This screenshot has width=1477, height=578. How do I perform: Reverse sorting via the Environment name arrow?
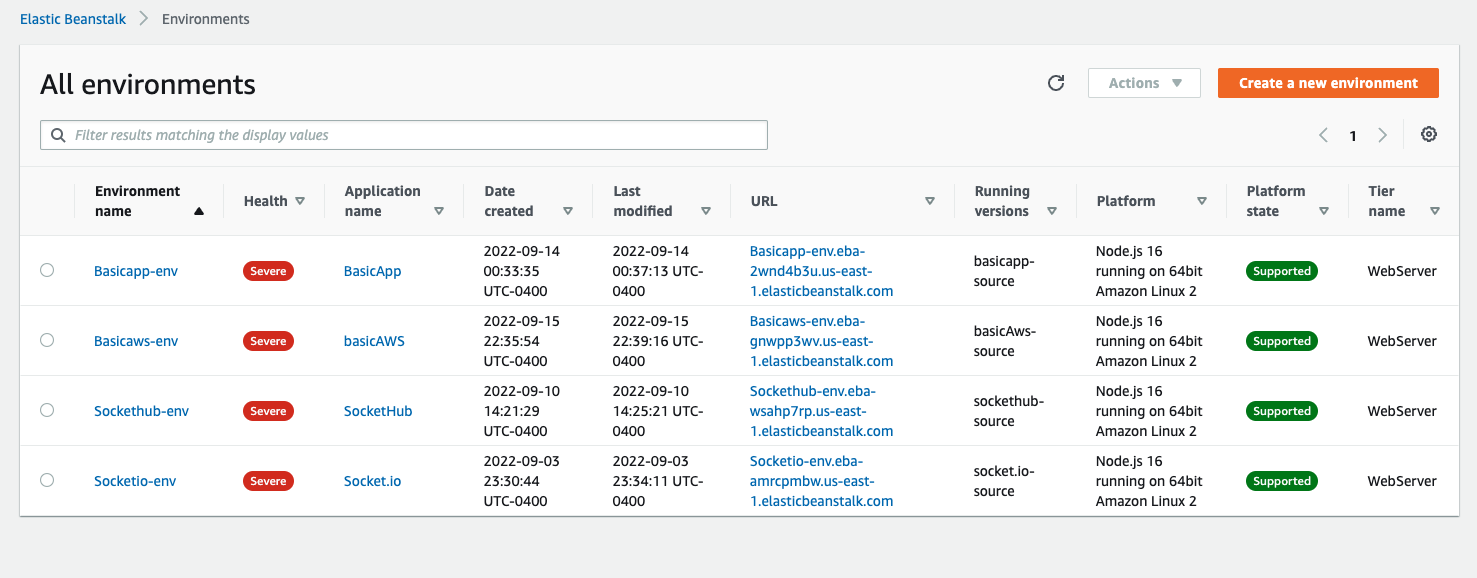(199, 211)
